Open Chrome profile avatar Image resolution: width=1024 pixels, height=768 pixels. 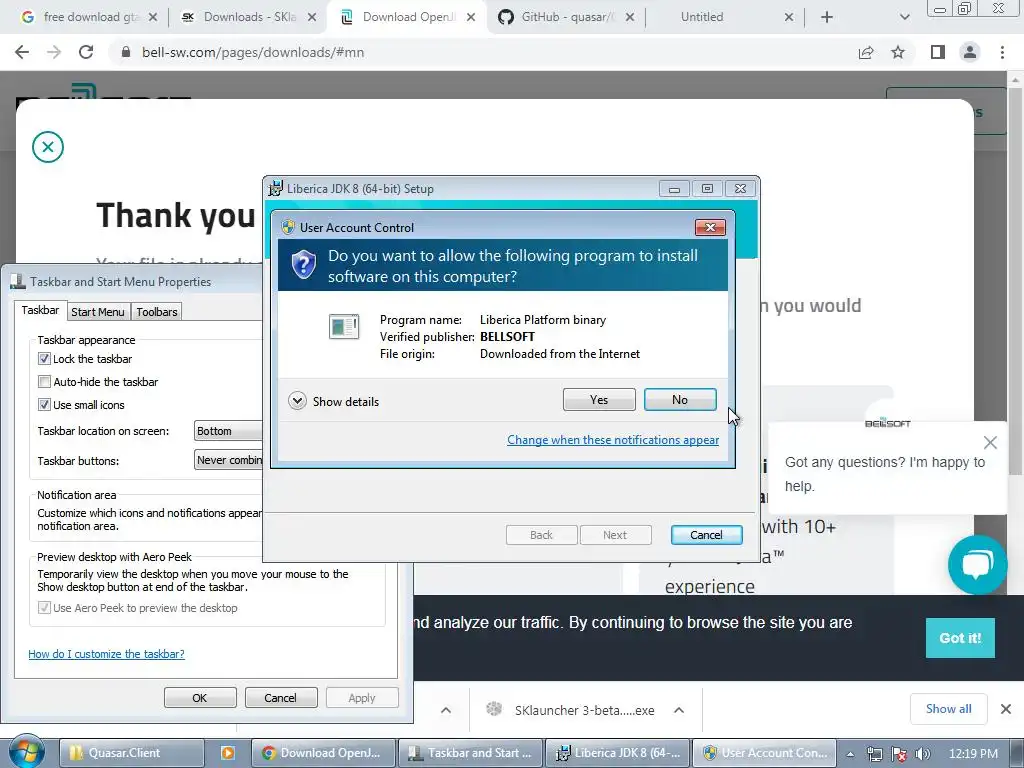(x=970, y=52)
